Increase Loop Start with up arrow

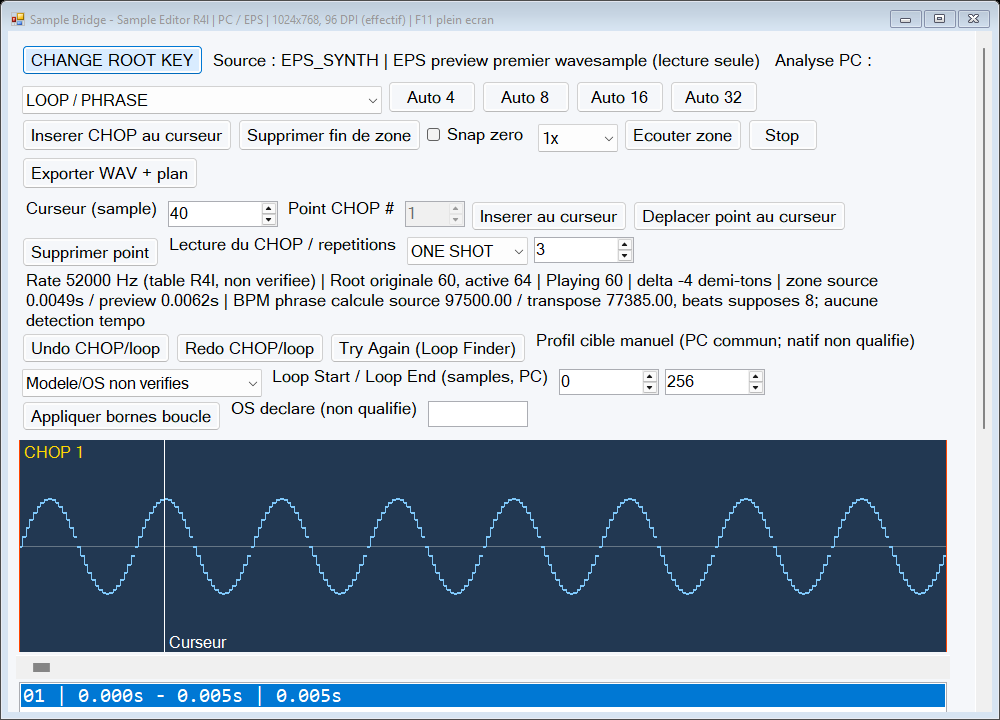tap(650, 376)
